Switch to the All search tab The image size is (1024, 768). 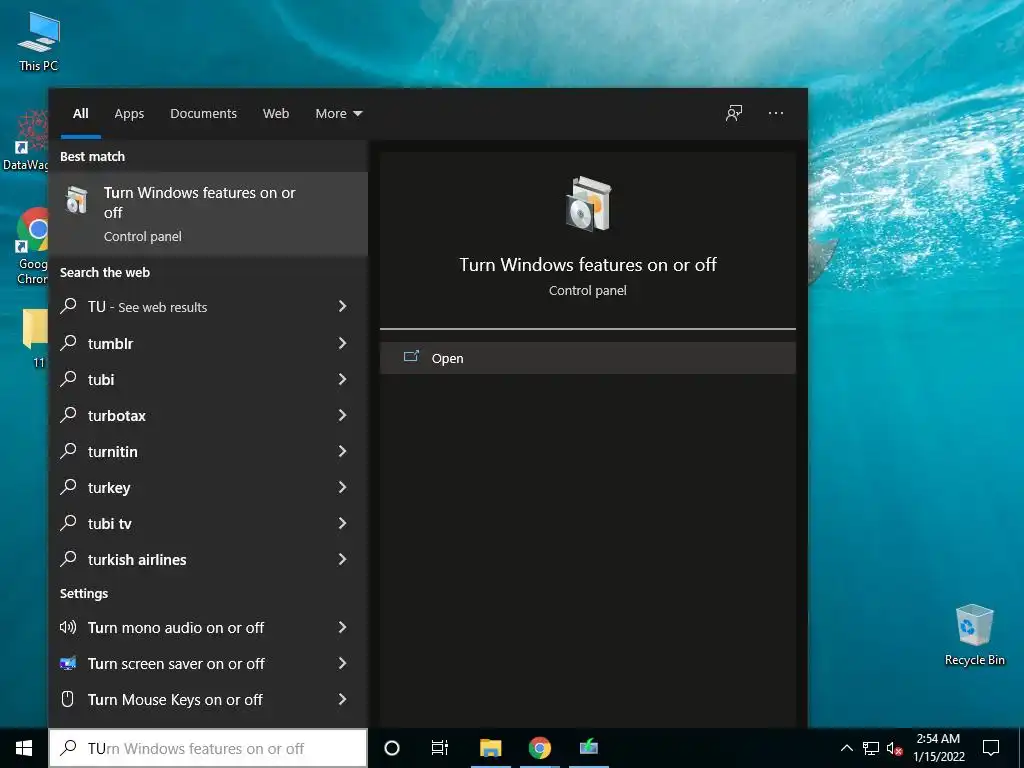81,114
